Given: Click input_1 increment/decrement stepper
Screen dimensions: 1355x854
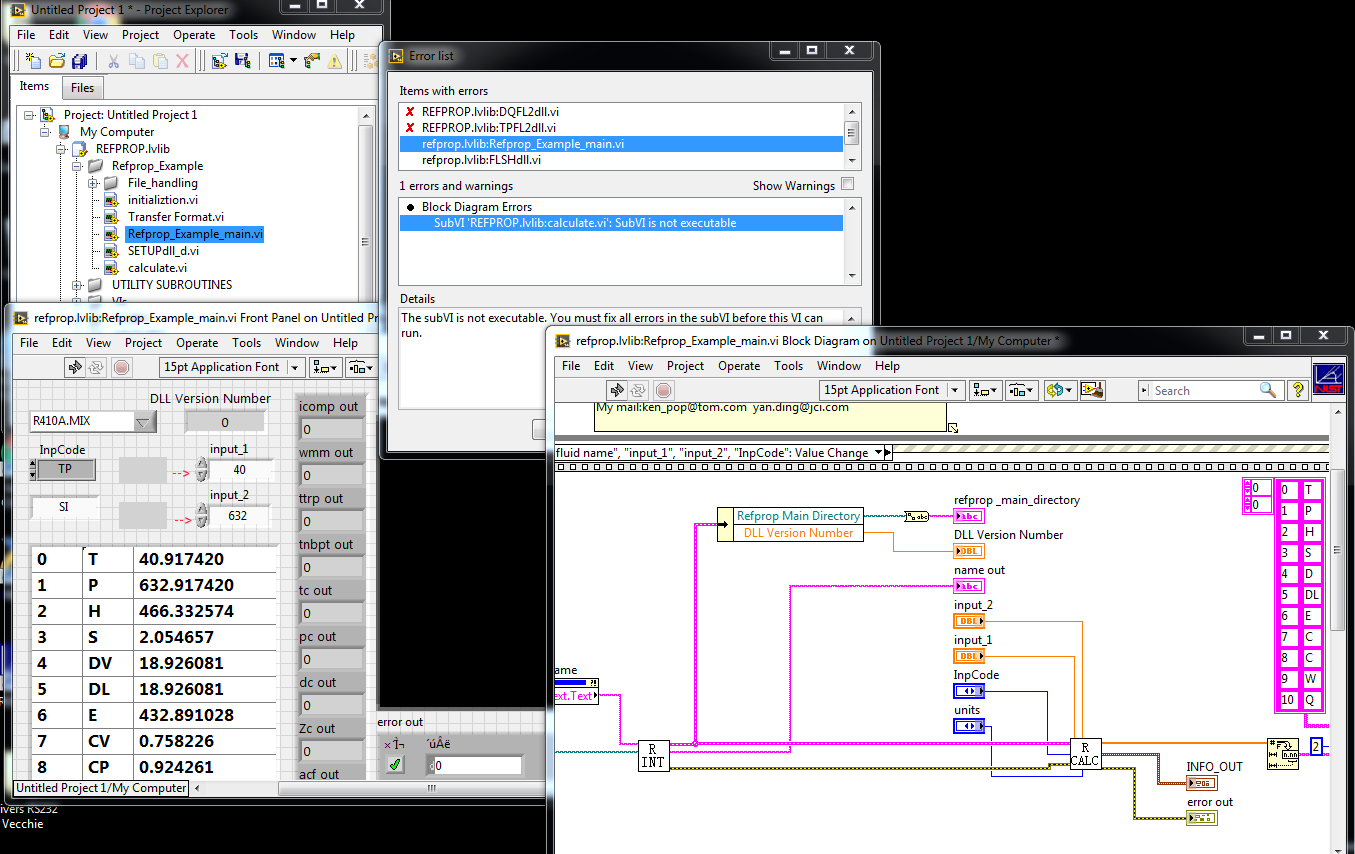Looking at the screenshot, I should click(x=201, y=470).
